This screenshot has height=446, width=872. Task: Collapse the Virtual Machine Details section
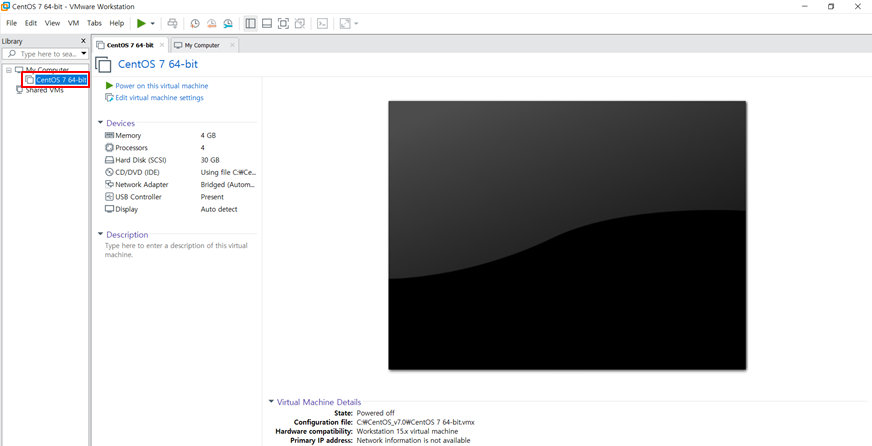click(x=271, y=402)
